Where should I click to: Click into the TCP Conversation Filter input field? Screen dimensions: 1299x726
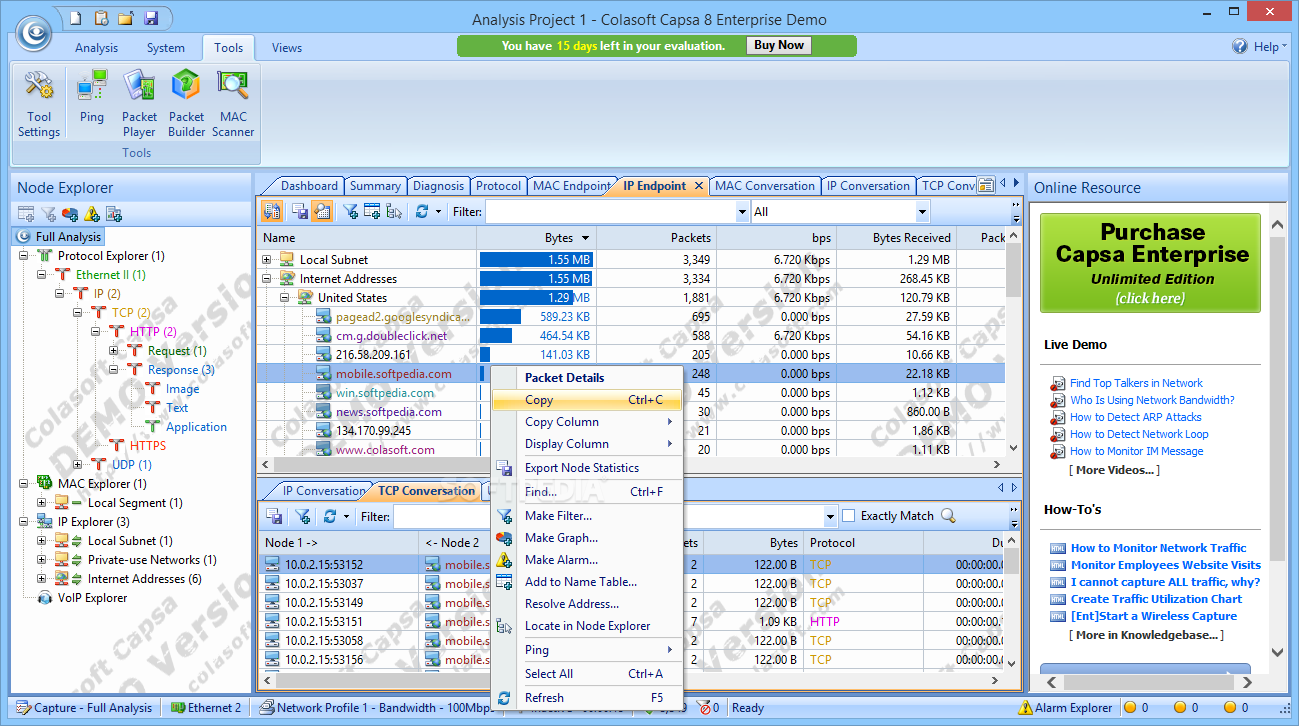coord(608,516)
